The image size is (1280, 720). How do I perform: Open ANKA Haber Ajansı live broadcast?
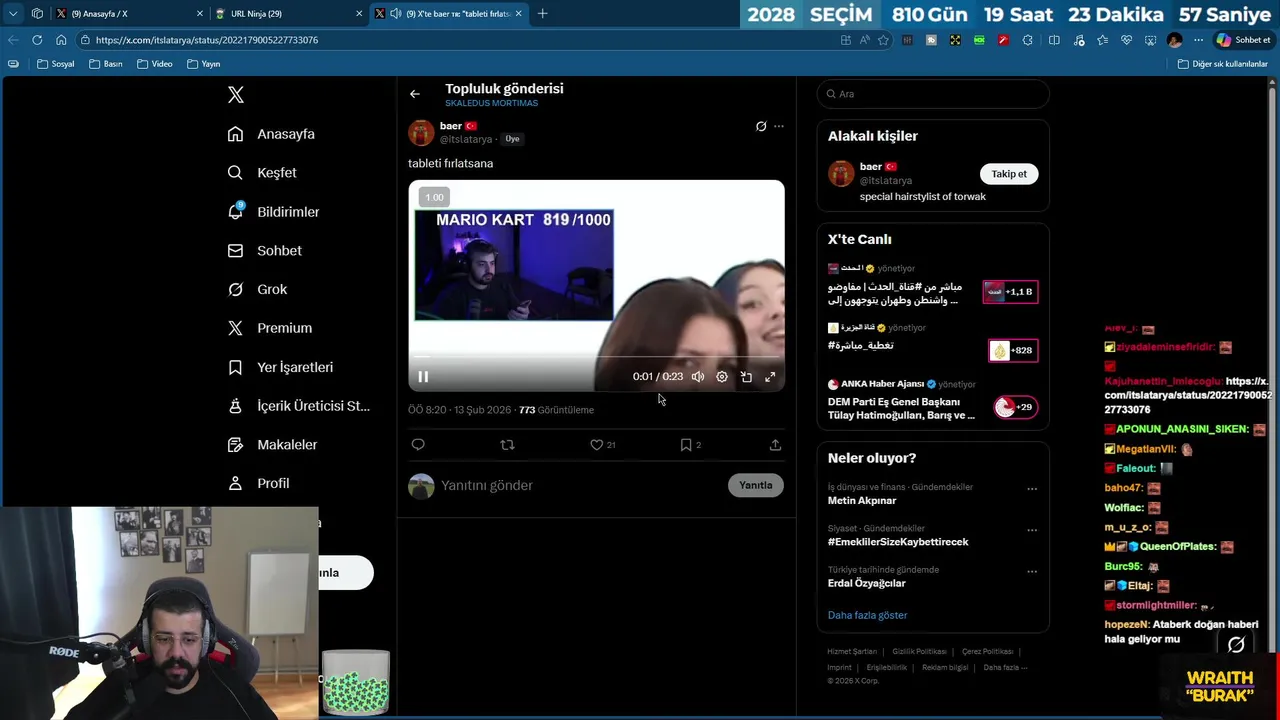932,400
